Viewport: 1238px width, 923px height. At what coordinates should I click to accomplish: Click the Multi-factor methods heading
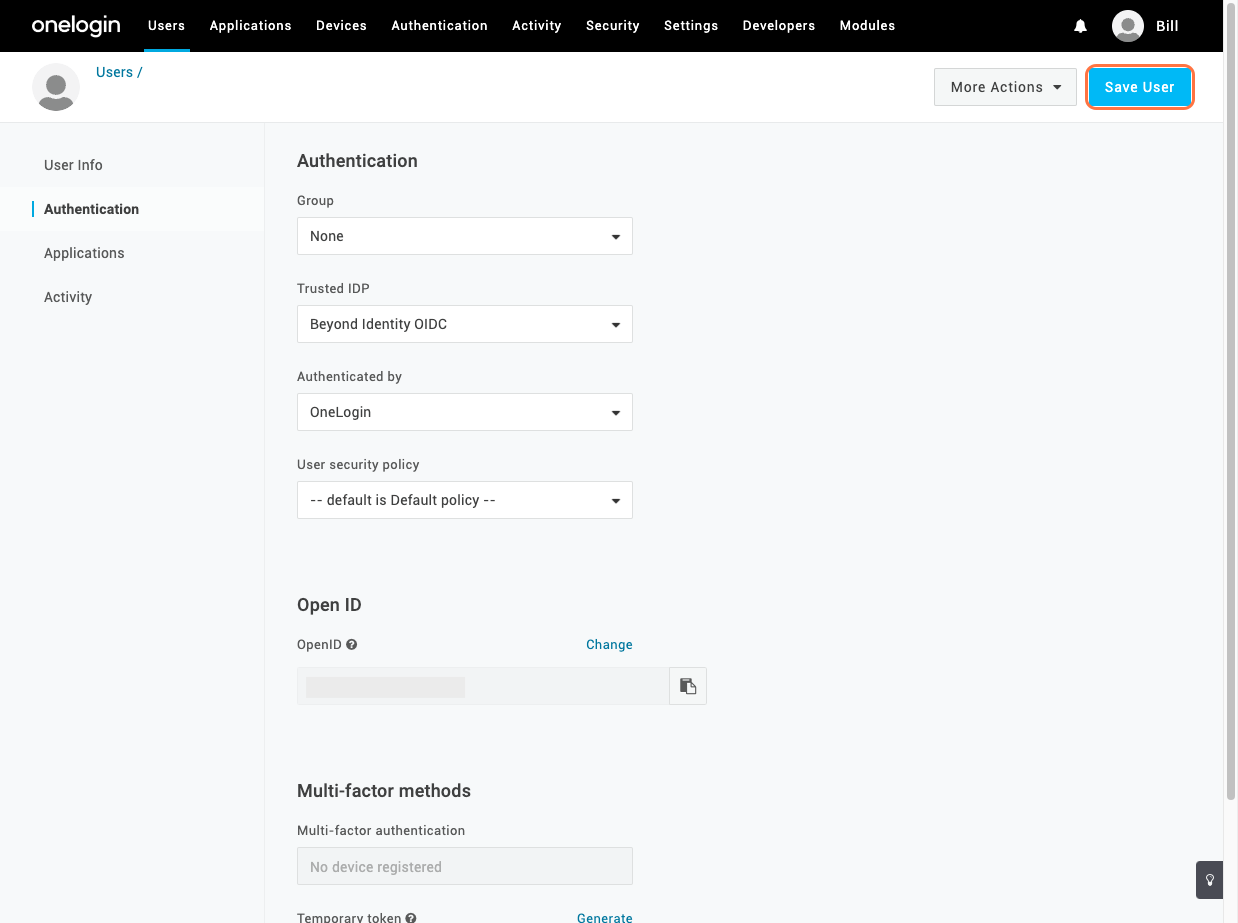pos(384,791)
